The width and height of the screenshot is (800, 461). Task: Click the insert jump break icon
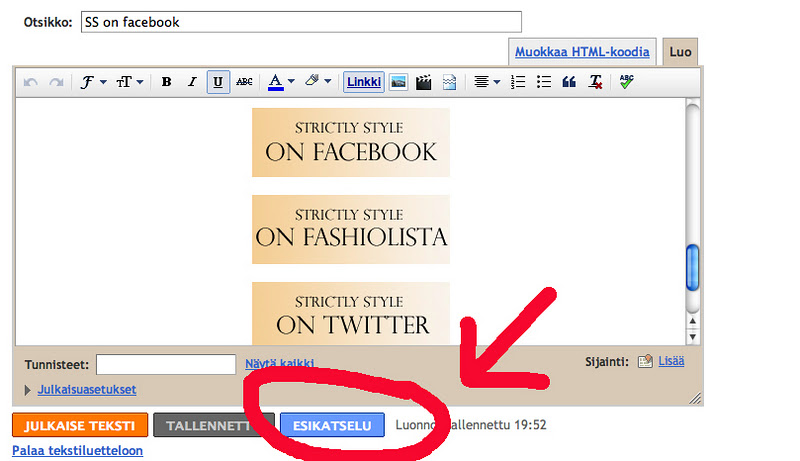pyautogui.click(x=449, y=82)
